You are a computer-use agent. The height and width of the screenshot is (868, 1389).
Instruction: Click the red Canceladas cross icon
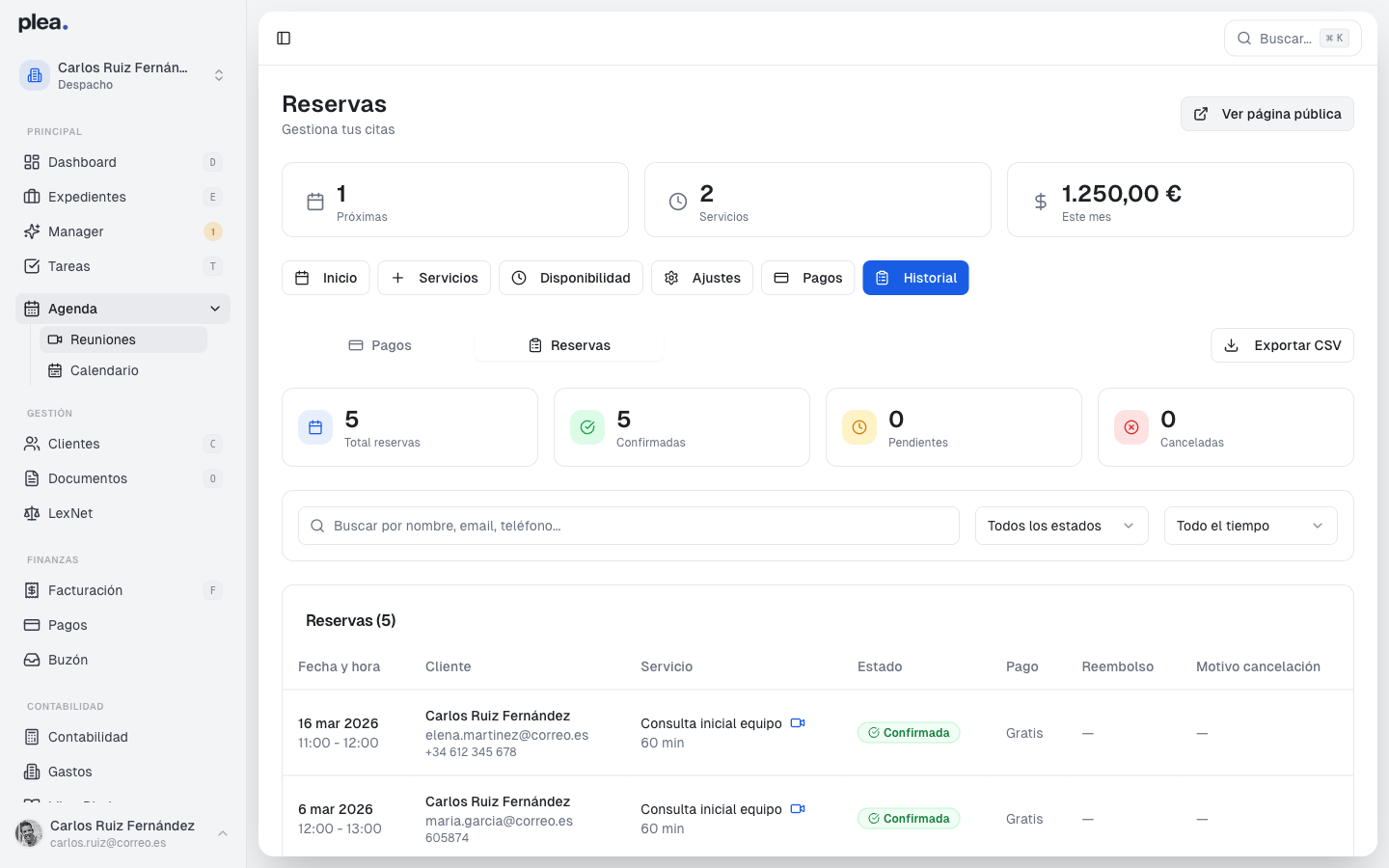click(x=1131, y=427)
